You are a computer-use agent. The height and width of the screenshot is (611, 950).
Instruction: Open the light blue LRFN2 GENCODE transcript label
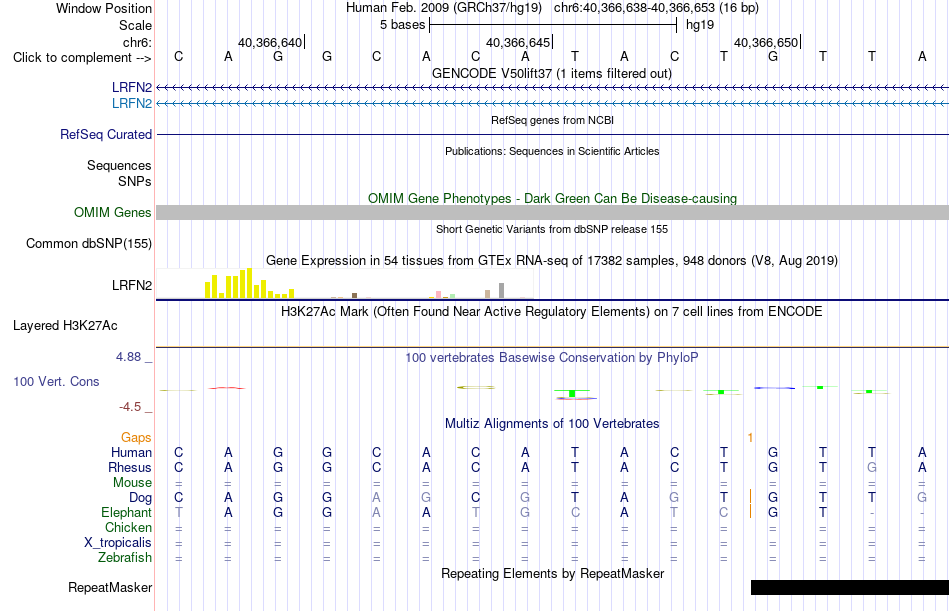coord(131,104)
